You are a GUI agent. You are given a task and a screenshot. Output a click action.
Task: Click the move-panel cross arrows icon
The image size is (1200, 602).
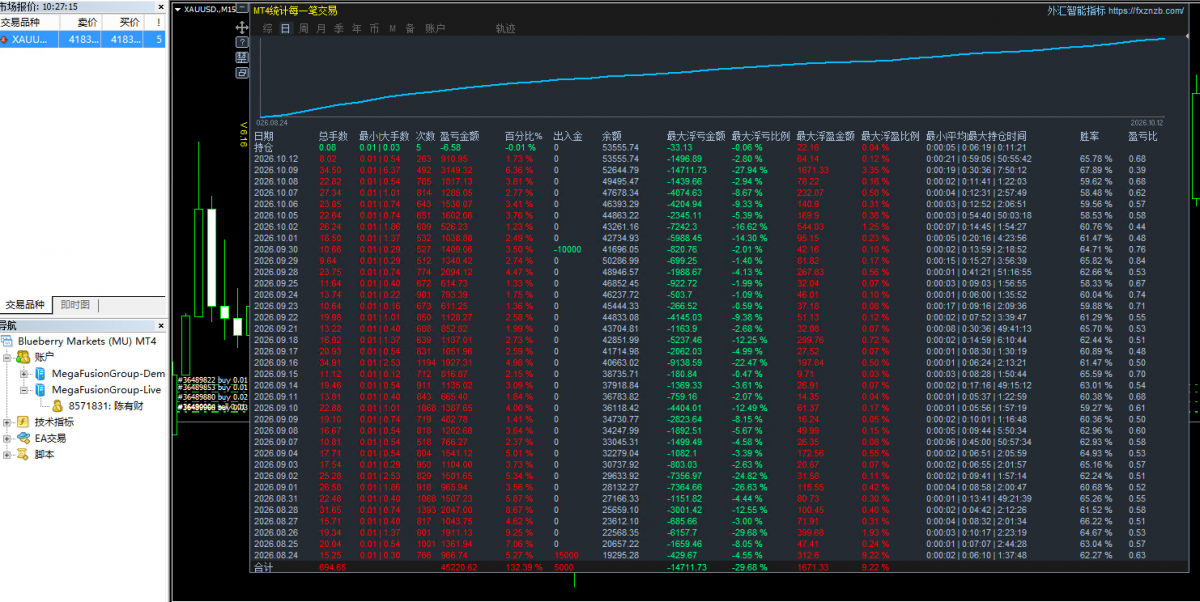pos(242,27)
